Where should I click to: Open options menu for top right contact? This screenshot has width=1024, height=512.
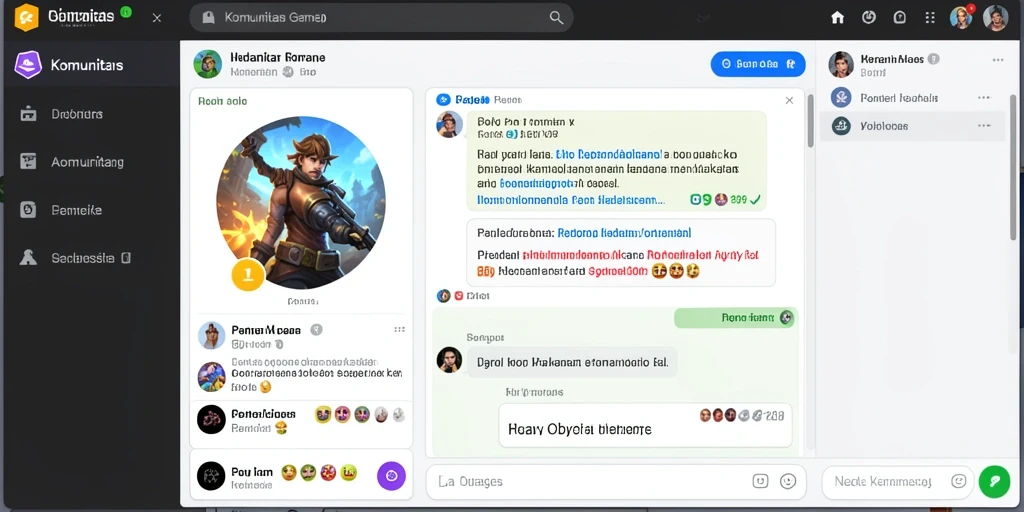(x=998, y=59)
